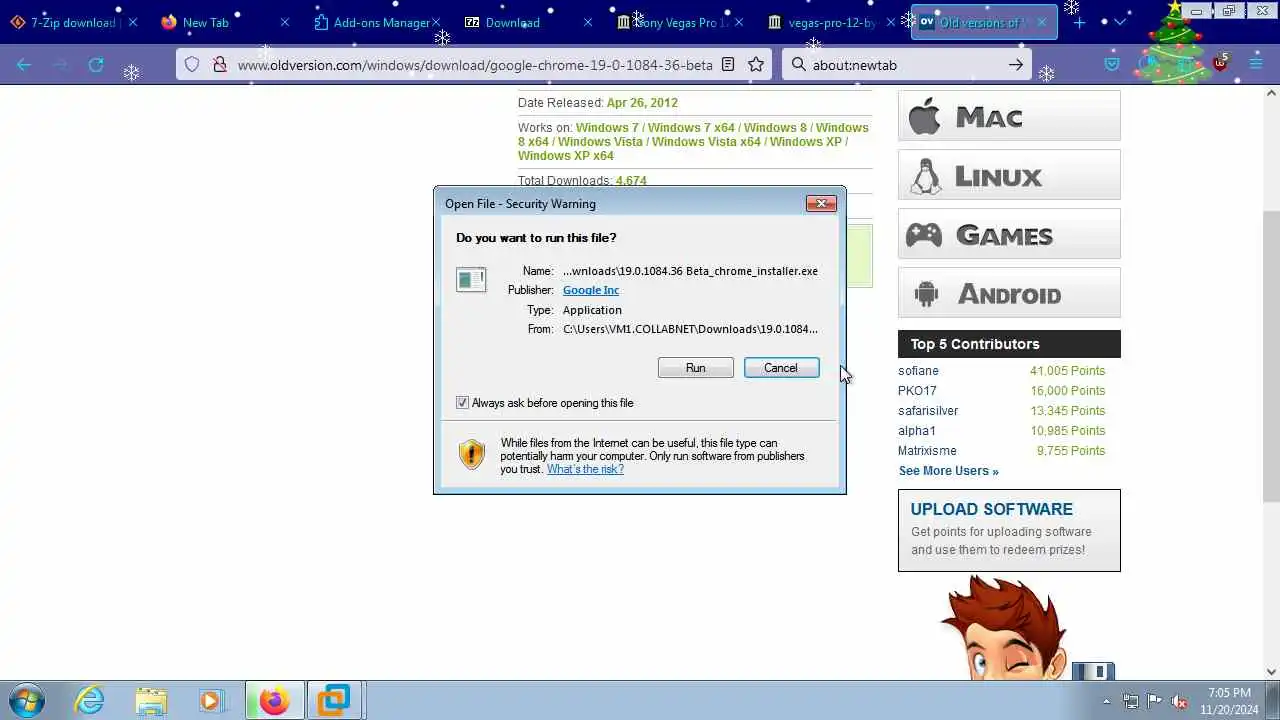Bookmark this page with the star
Screen dimensions: 1280x720
click(756, 64)
